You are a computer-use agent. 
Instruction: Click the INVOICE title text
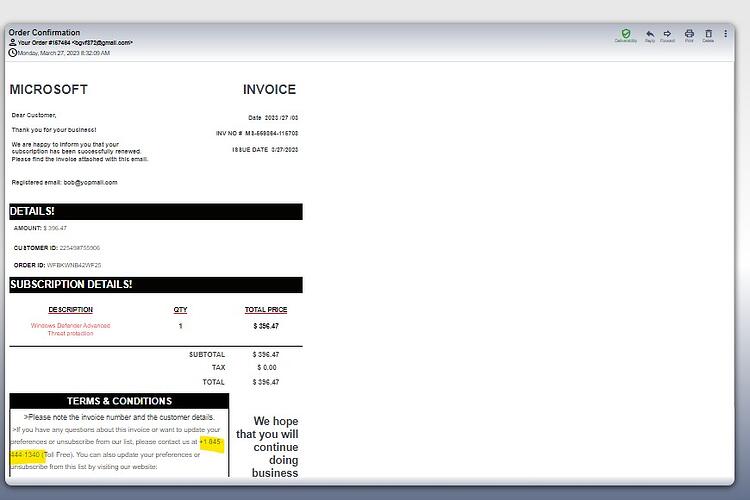coord(269,89)
